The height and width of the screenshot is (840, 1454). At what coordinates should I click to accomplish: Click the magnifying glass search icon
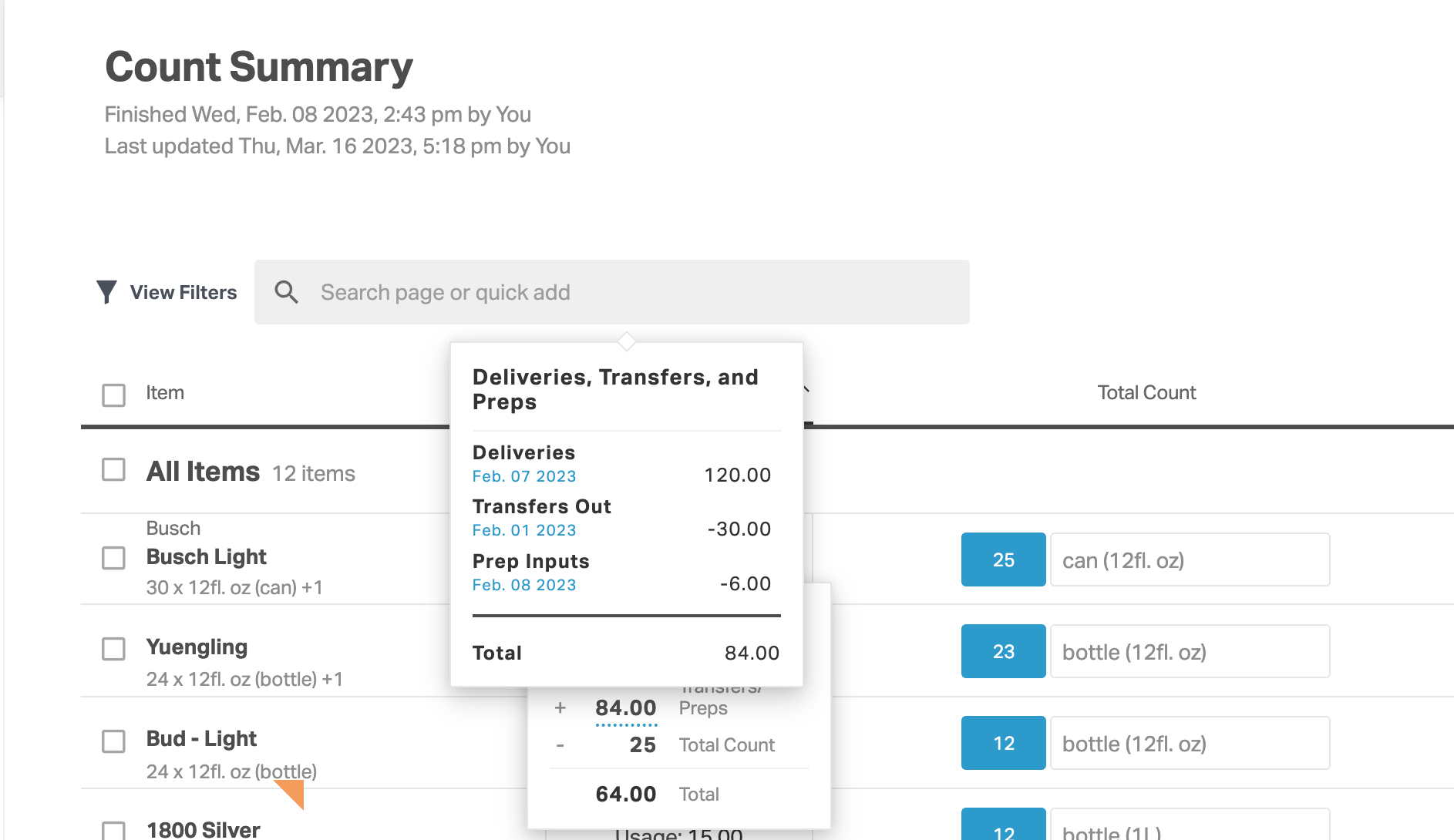point(287,292)
